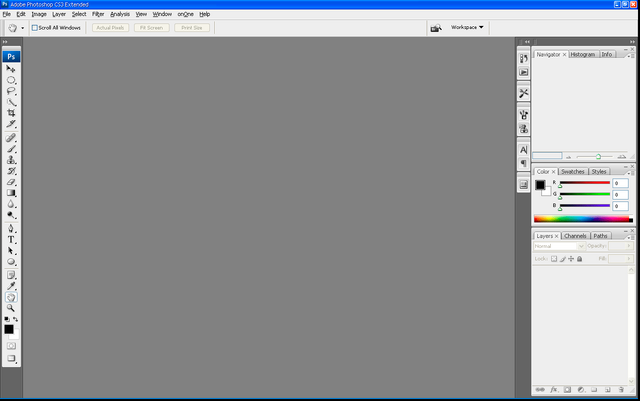
Task: Select the Healing Brush tool
Action: tap(11, 138)
